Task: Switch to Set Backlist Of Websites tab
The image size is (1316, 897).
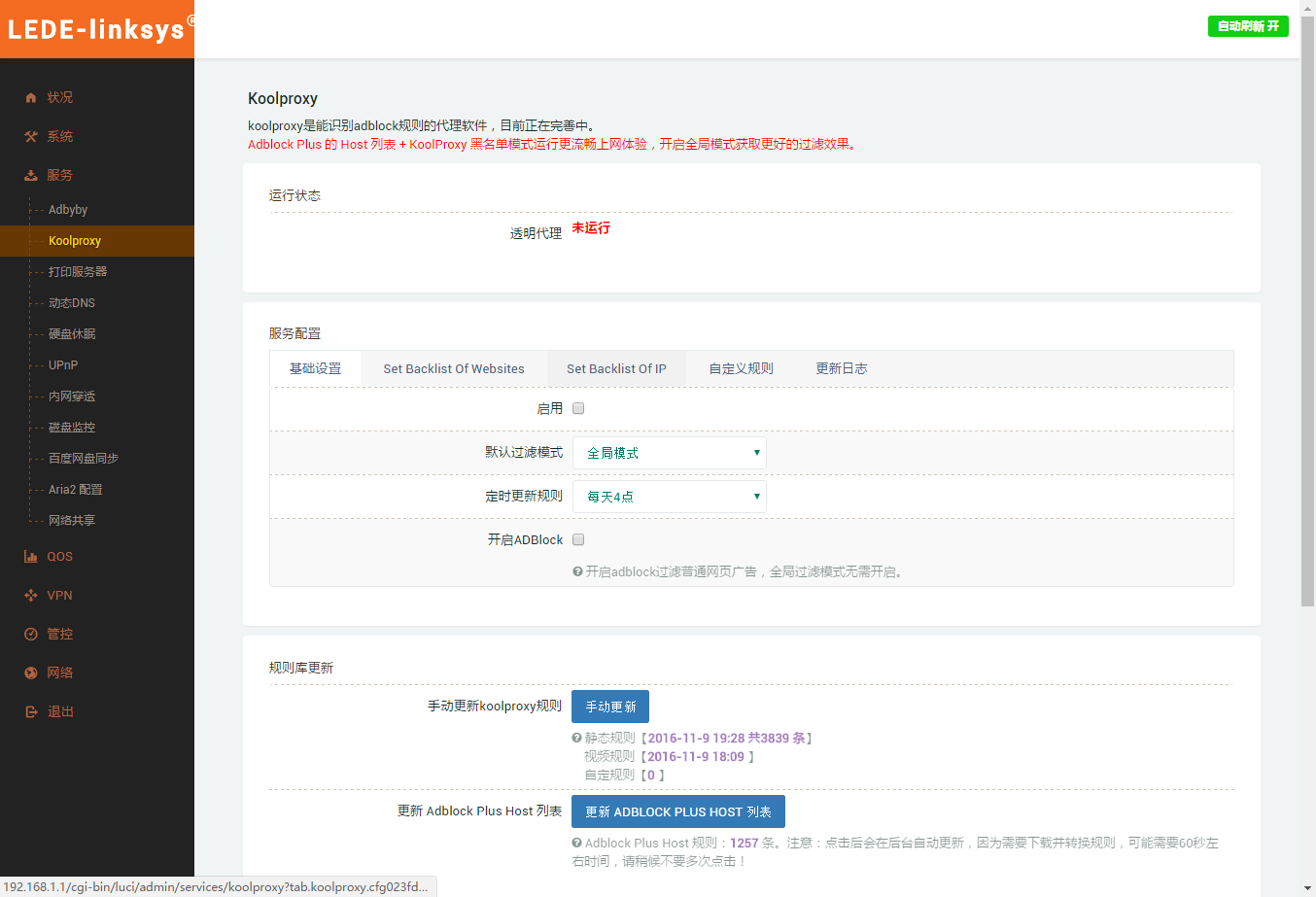Action: tap(453, 369)
